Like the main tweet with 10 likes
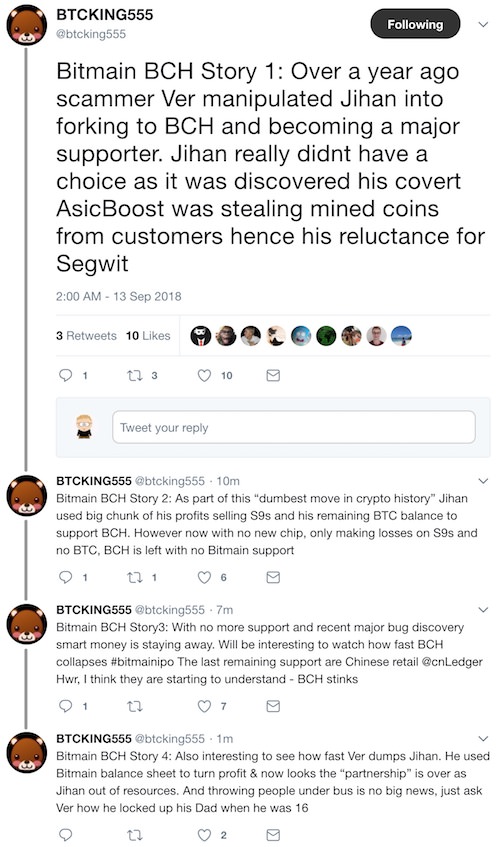 (204, 375)
